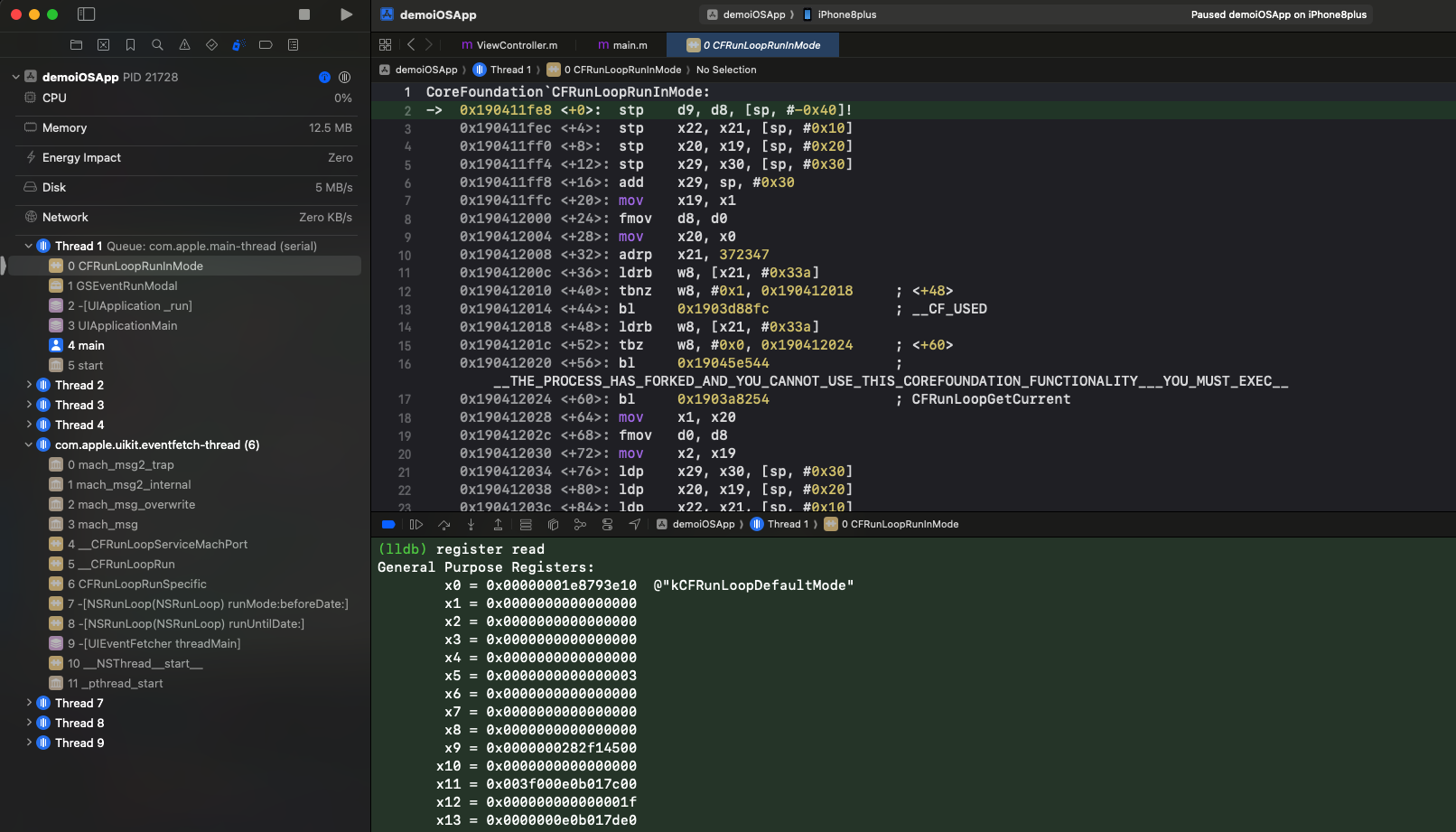Open the Source Control navigator
The image size is (1456, 832).
103,44
